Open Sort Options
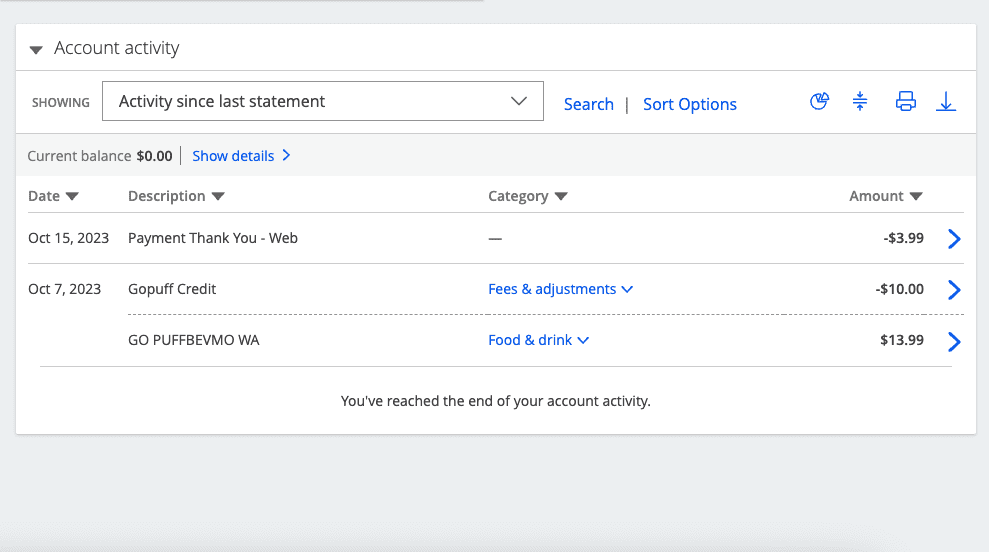 689,104
